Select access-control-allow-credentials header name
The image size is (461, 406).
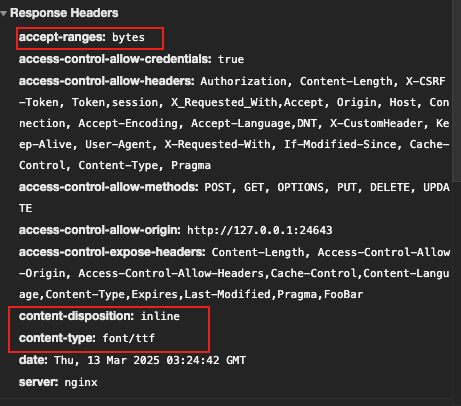[115, 59]
